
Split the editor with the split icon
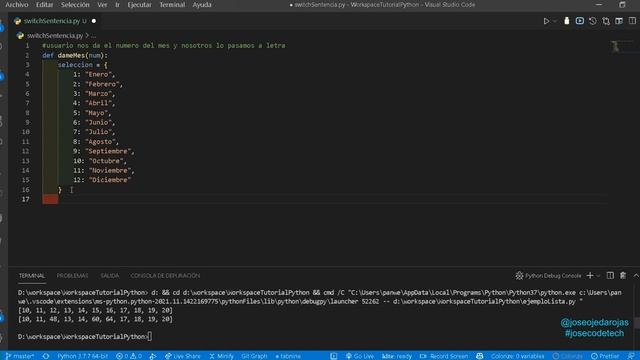[x=632, y=21]
